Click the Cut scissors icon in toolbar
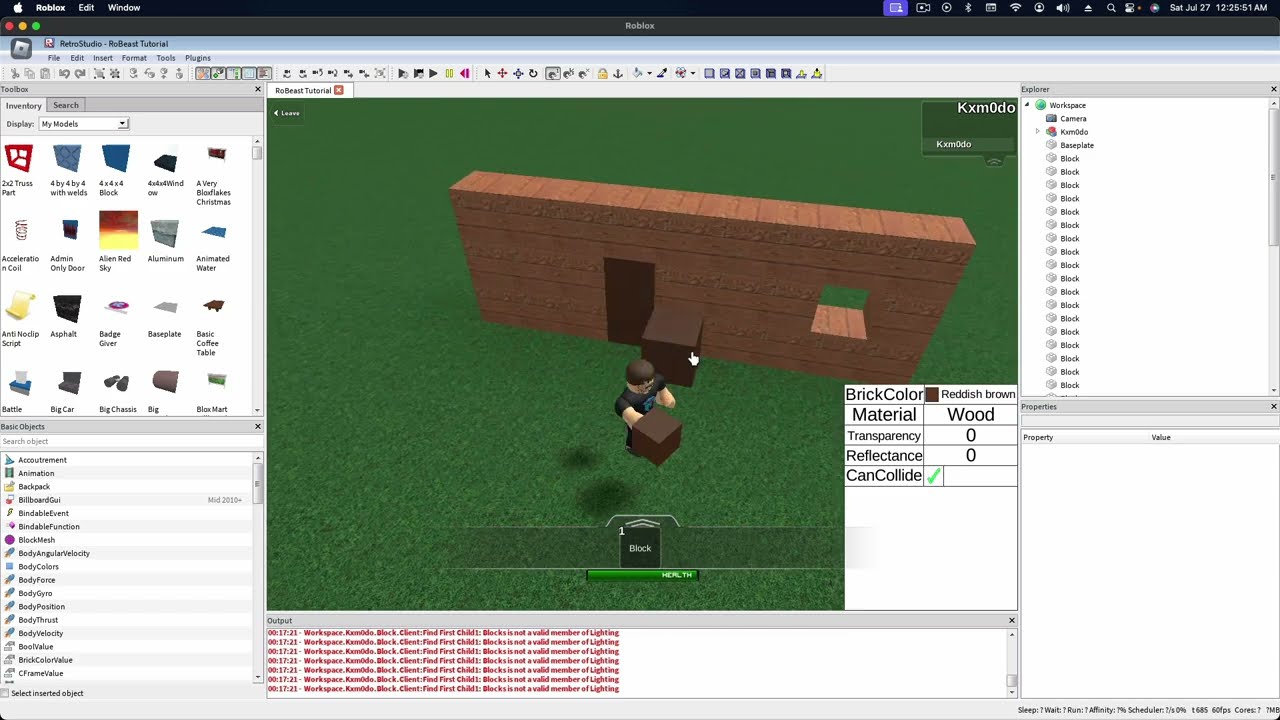 (15, 73)
